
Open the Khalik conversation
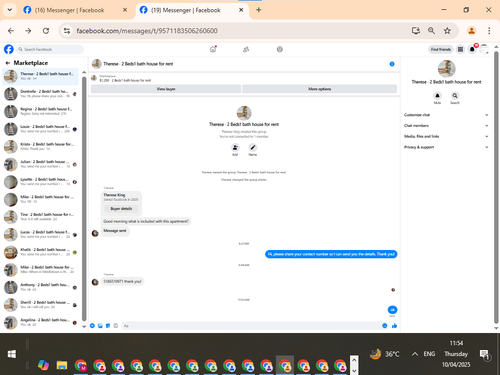(41, 252)
